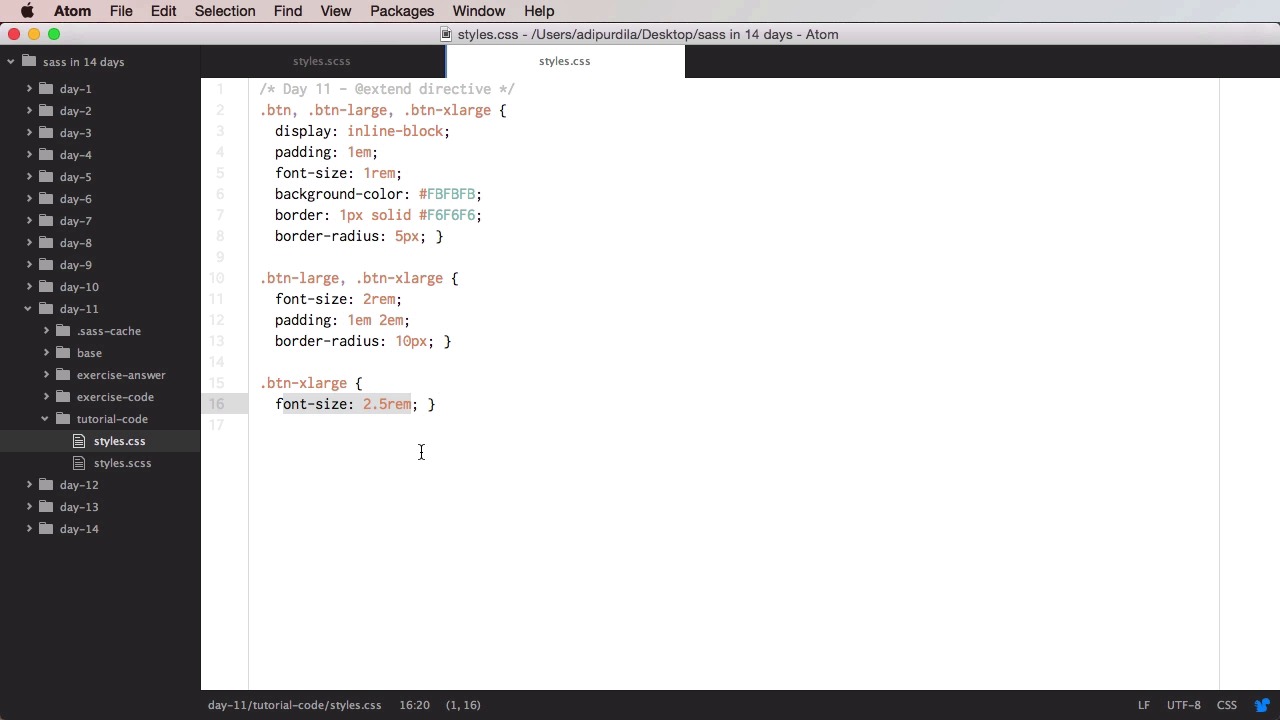The height and width of the screenshot is (720, 1280).
Task: Open the Atom application menu
Action: (72, 11)
